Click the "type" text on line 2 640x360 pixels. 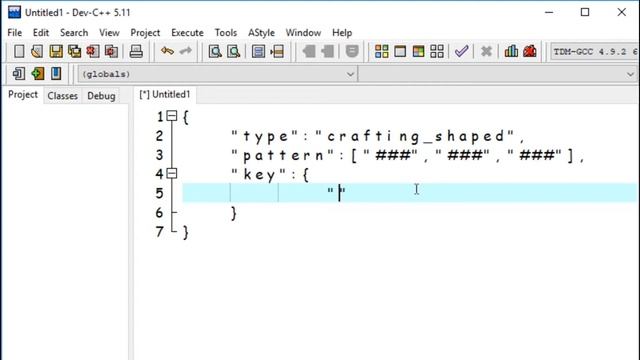click(x=264, y=136)
